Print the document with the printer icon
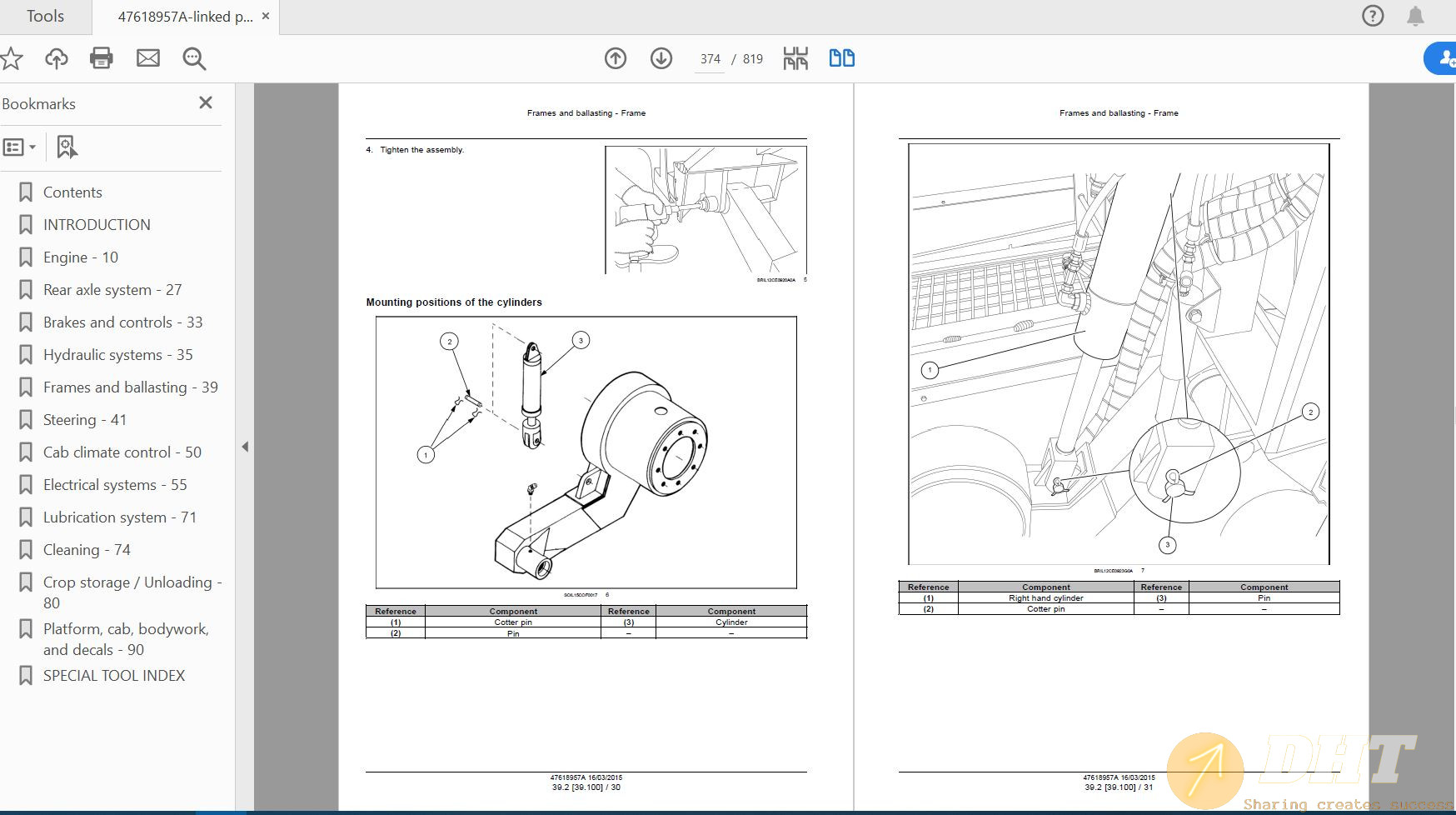 point(102,58)
